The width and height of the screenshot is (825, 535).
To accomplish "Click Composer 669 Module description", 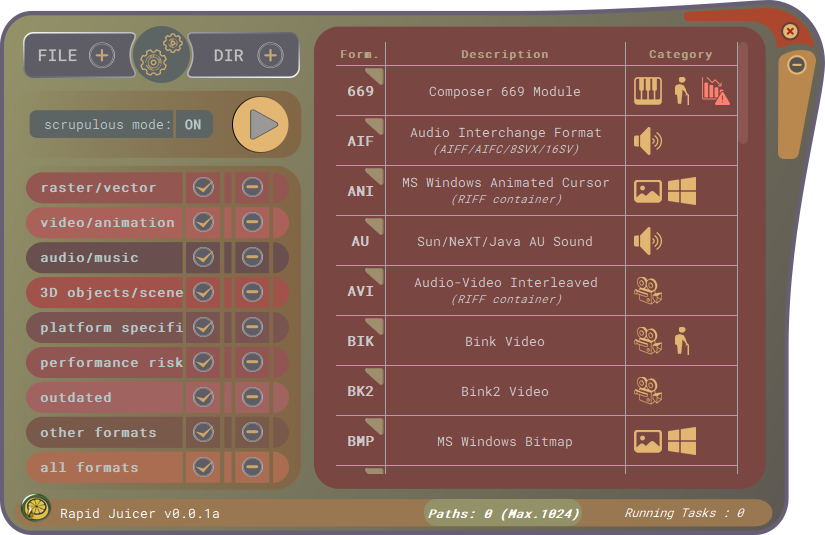I will click(505, 91).
